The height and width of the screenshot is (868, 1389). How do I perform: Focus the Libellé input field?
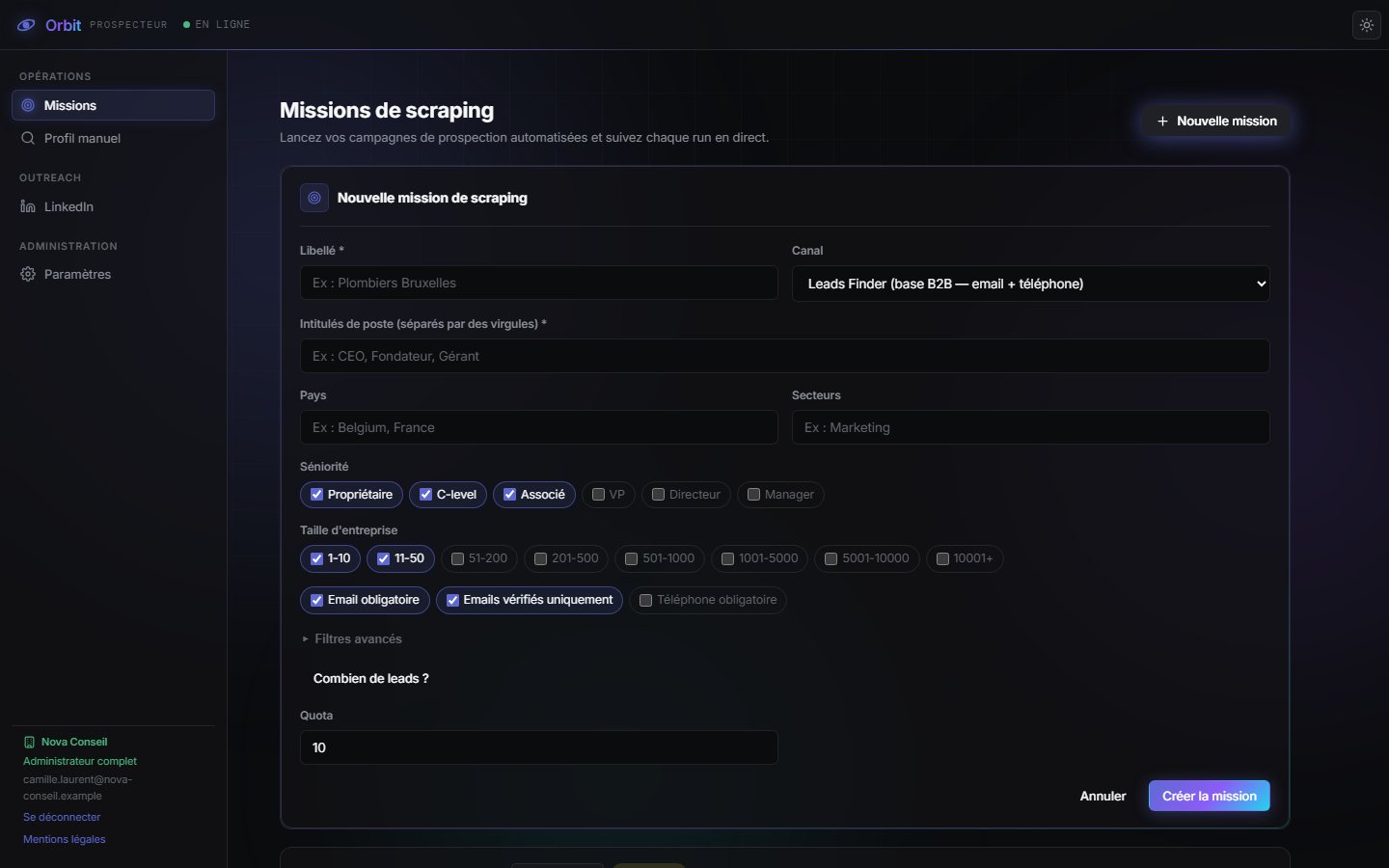coord(538,283)
